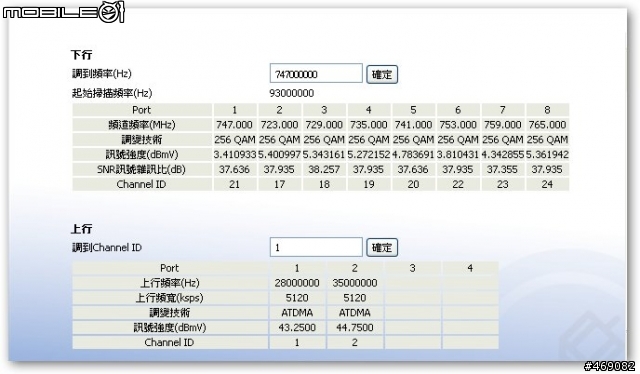This screenshot has height=374, width=640.
Task: Select the frequency cell 723.000
Action: pyautogui.click(x=279, y=125)
